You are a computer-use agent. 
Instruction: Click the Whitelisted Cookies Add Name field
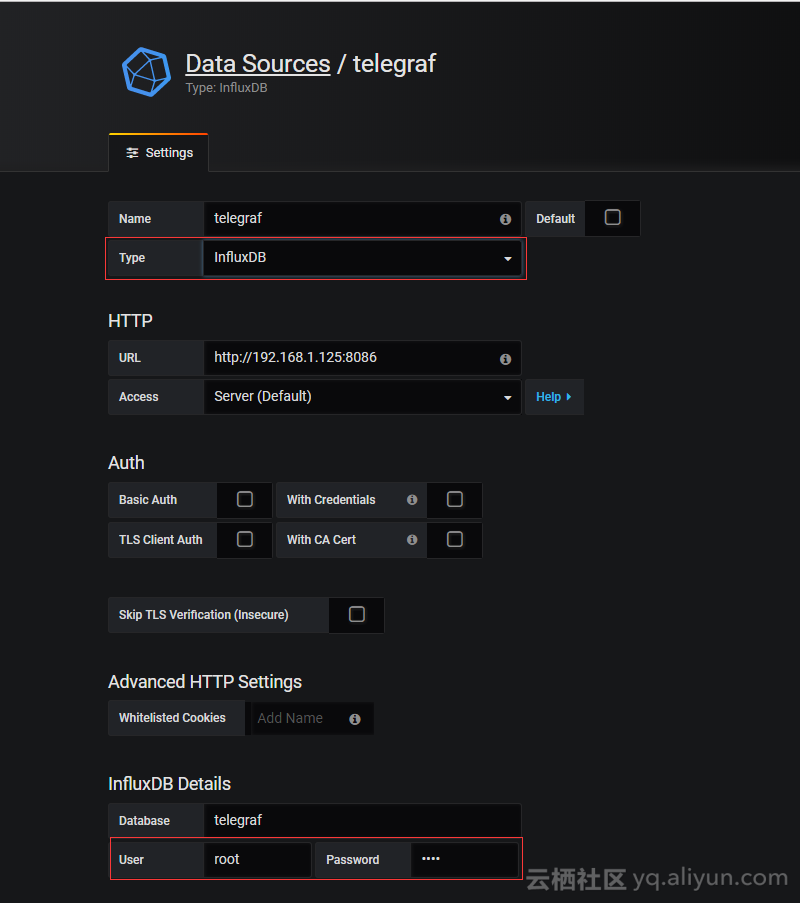(312, 718)
